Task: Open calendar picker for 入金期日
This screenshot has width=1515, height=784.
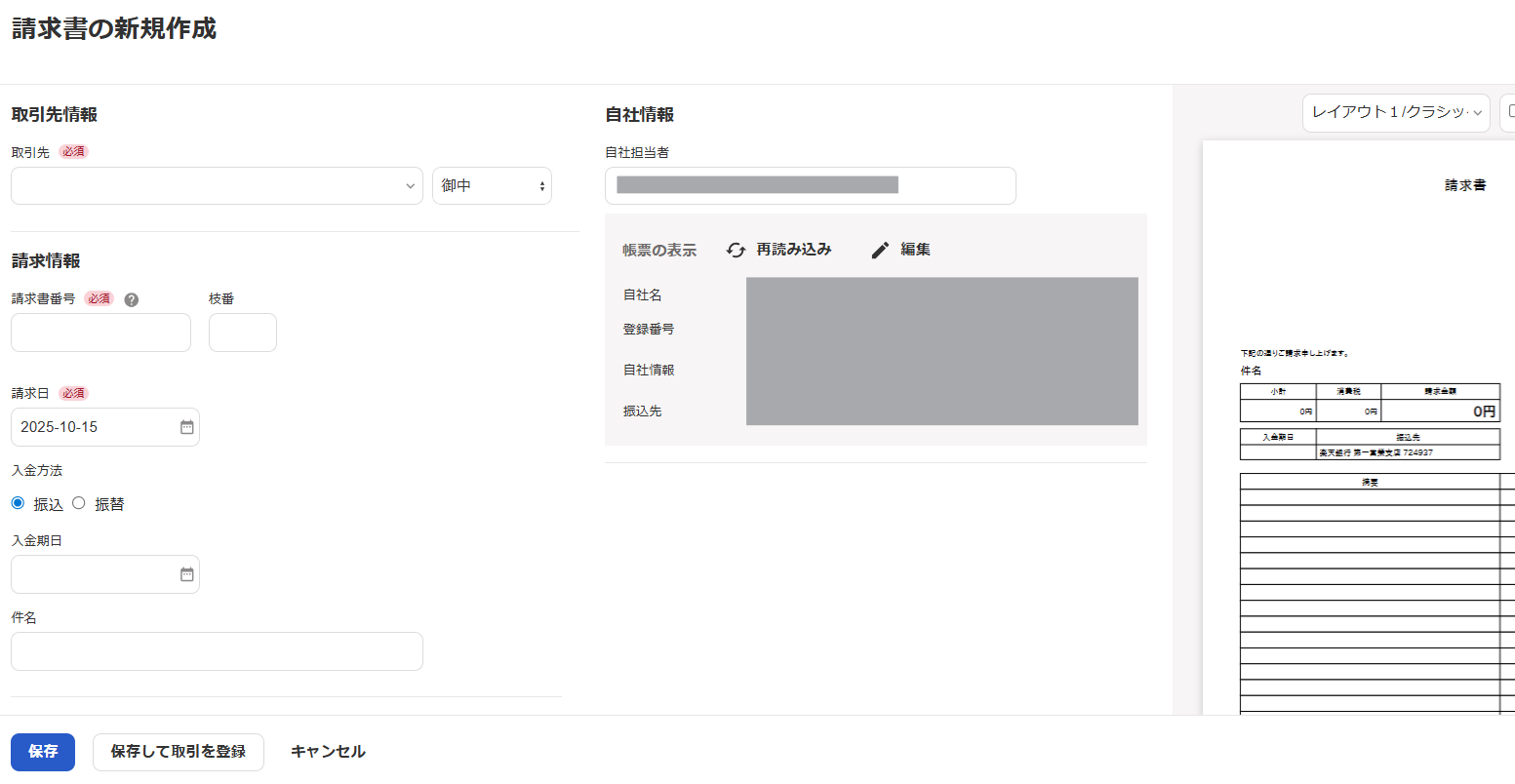Action: [187, 574]
